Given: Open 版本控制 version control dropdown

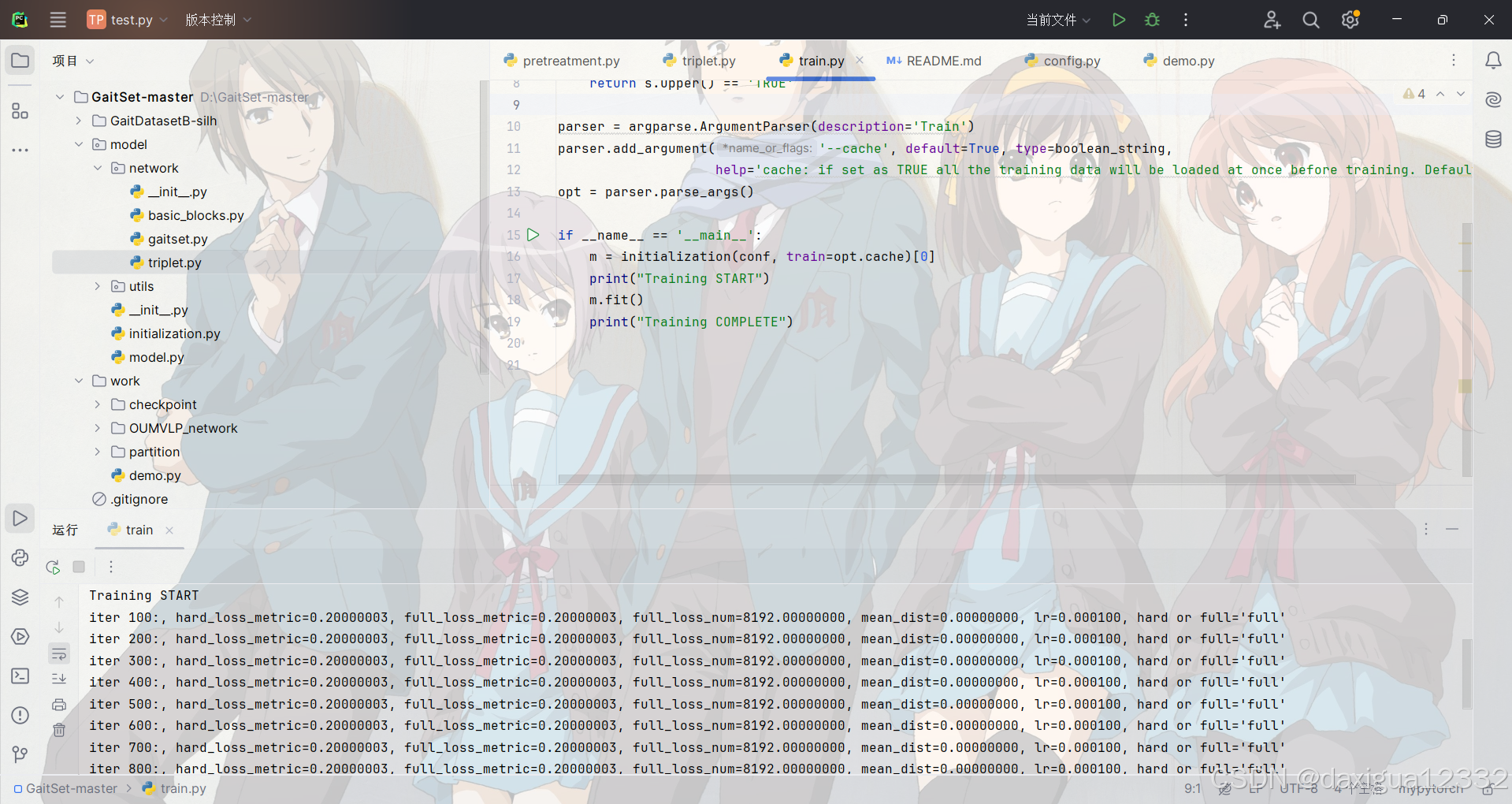Looking at the screenshot, I should [218, 20].
